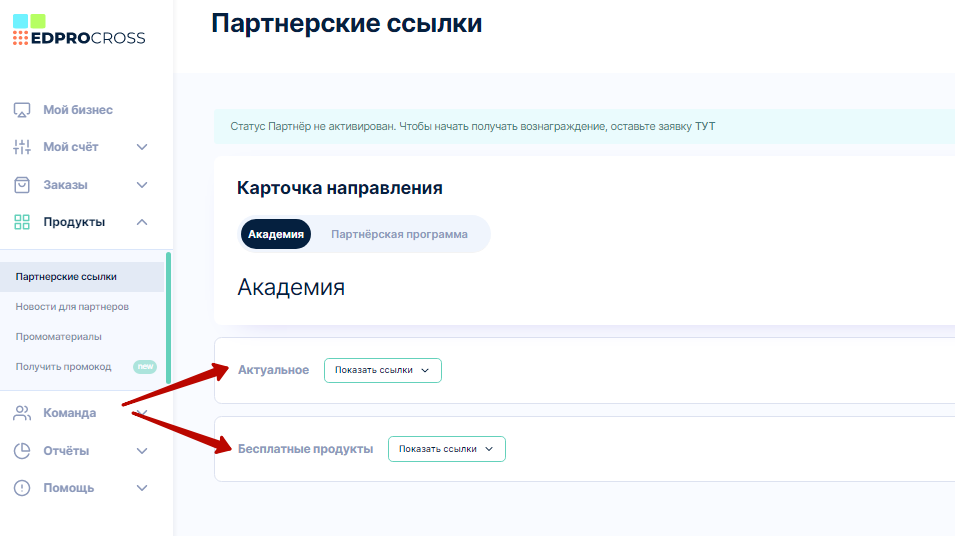Select the Академия tab
This screenshot has height=536, width=955.
(276, 234)
